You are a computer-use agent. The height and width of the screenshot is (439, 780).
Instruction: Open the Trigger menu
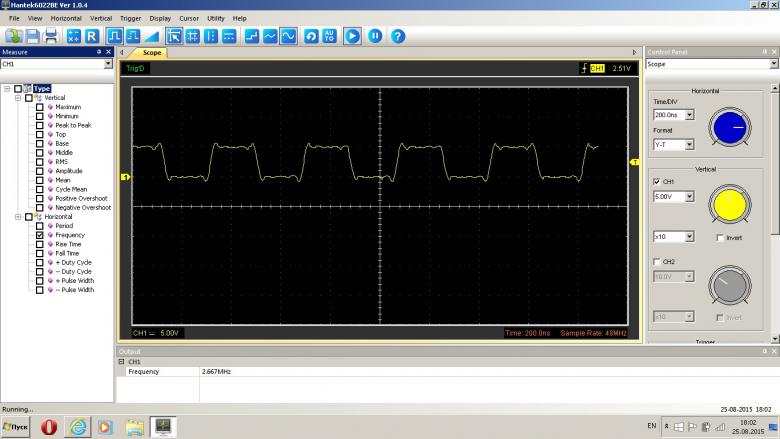tap(130, 18)
